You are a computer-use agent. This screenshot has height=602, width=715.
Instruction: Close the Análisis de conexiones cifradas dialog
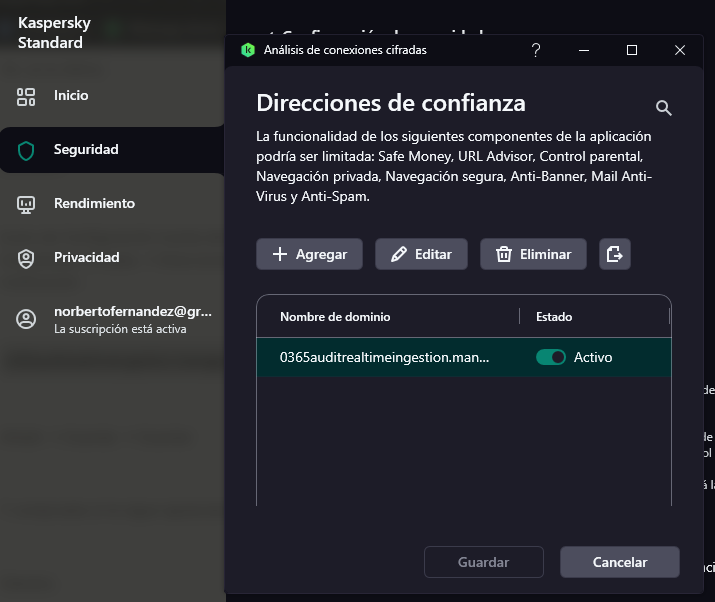pyautogui.click(x=680, y=50)
